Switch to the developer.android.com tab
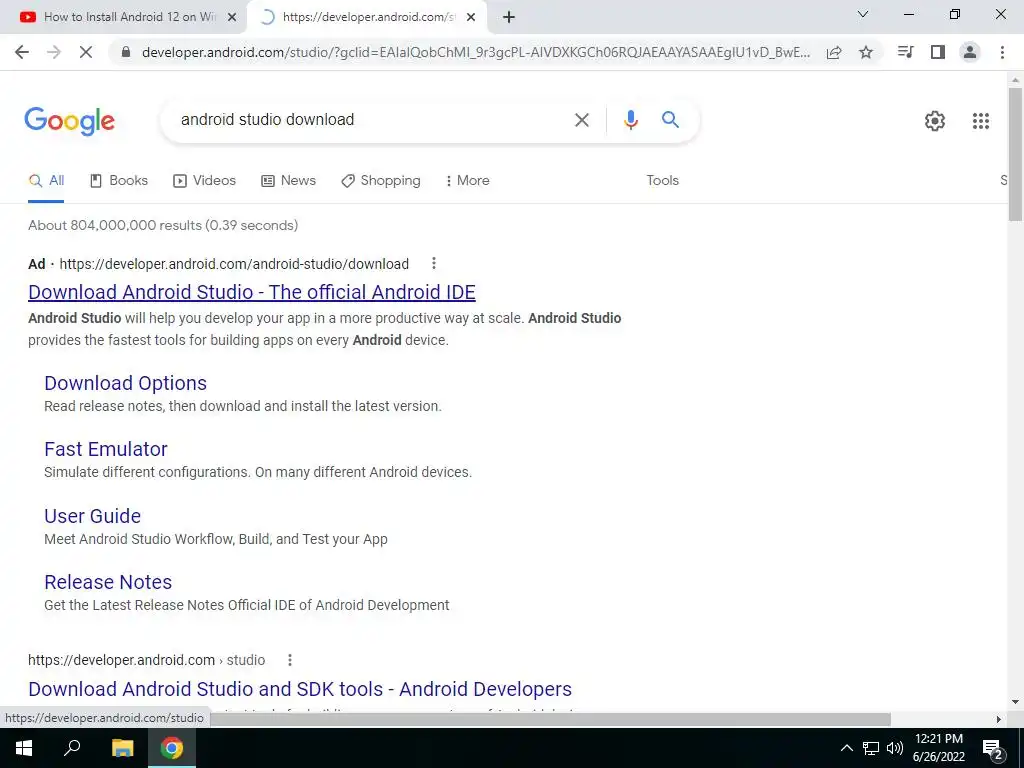The height and width of the screenshot is (768, 1024). point(368,18)
